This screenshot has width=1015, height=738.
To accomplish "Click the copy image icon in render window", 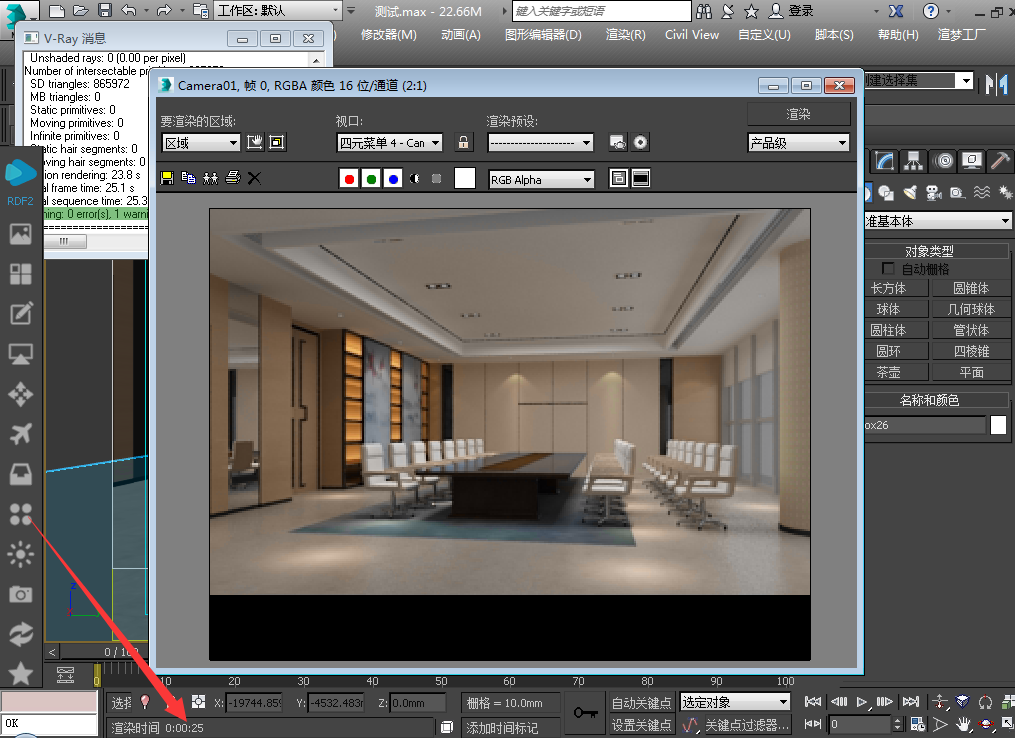I will tap(188, 178).
